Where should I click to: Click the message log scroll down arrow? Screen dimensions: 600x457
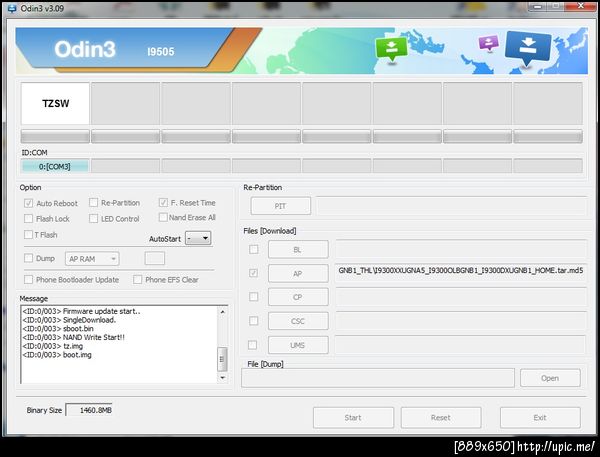point(222,377)
